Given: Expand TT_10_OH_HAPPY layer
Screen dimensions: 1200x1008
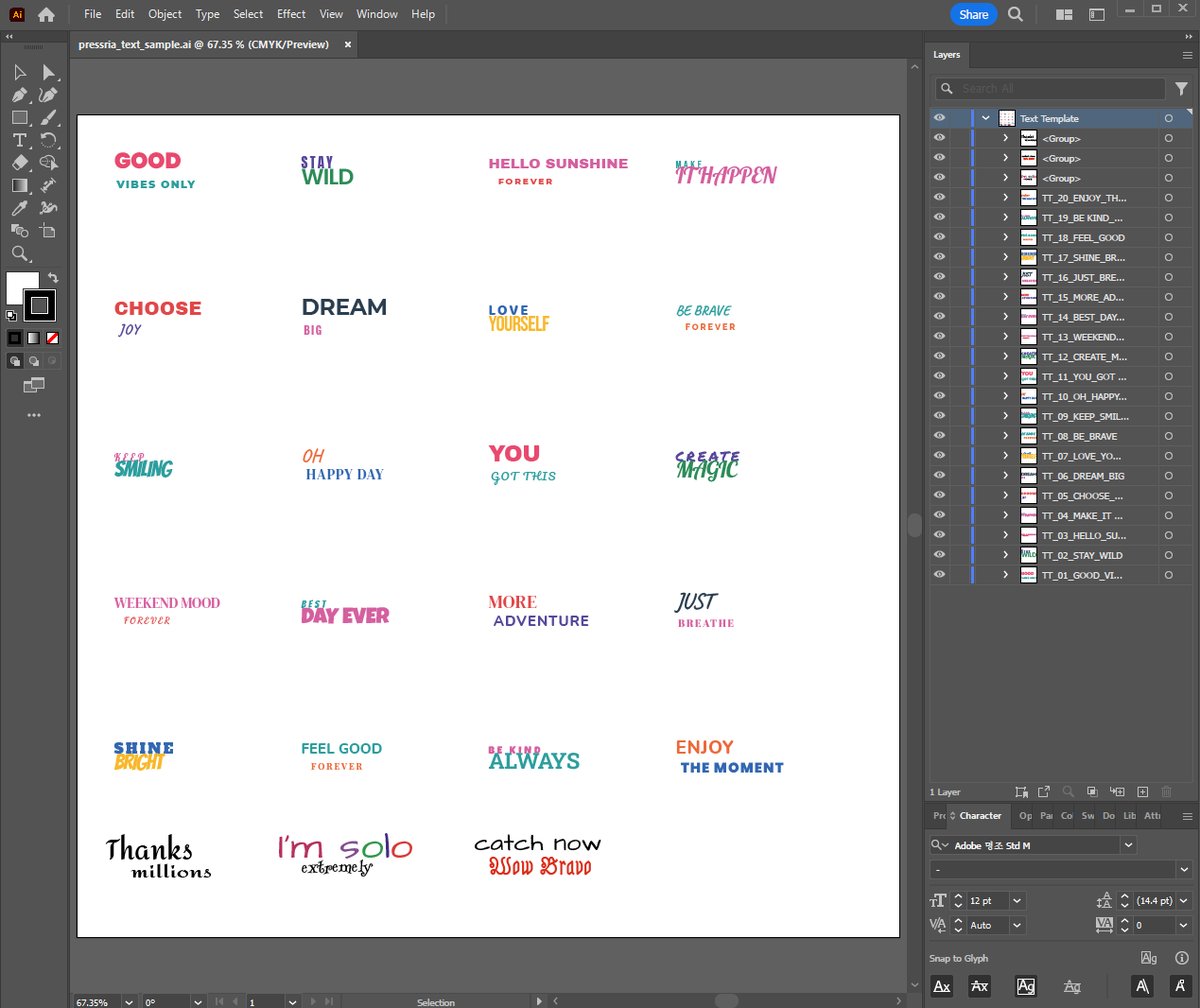Looking at the screenshot, I should click(1006, 396).
